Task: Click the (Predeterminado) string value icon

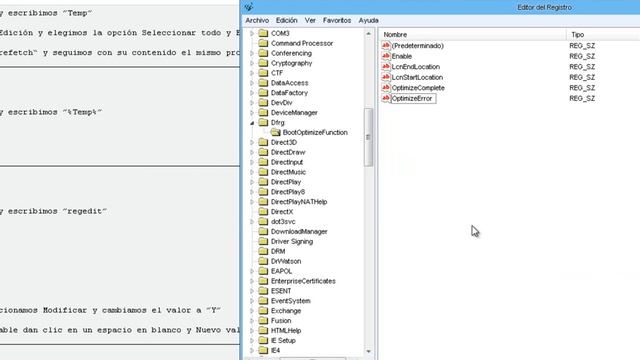Action: [x=386, y=45]
